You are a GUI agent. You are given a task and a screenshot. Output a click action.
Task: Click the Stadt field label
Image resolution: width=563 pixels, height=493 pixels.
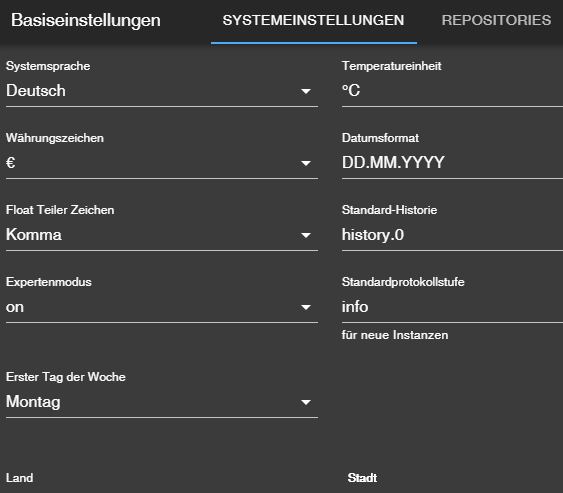pos(362,478)
